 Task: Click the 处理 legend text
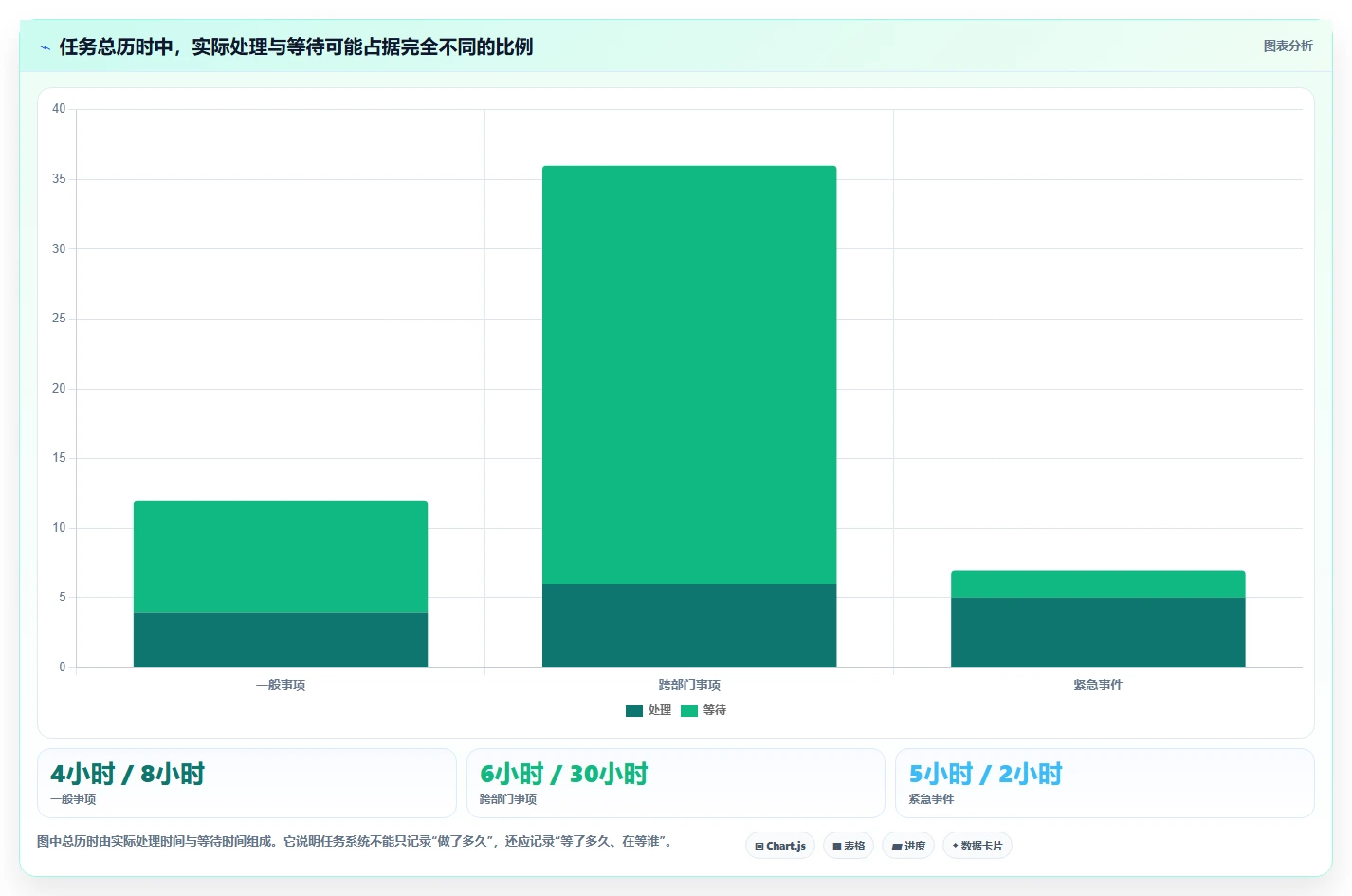point(660,710)
